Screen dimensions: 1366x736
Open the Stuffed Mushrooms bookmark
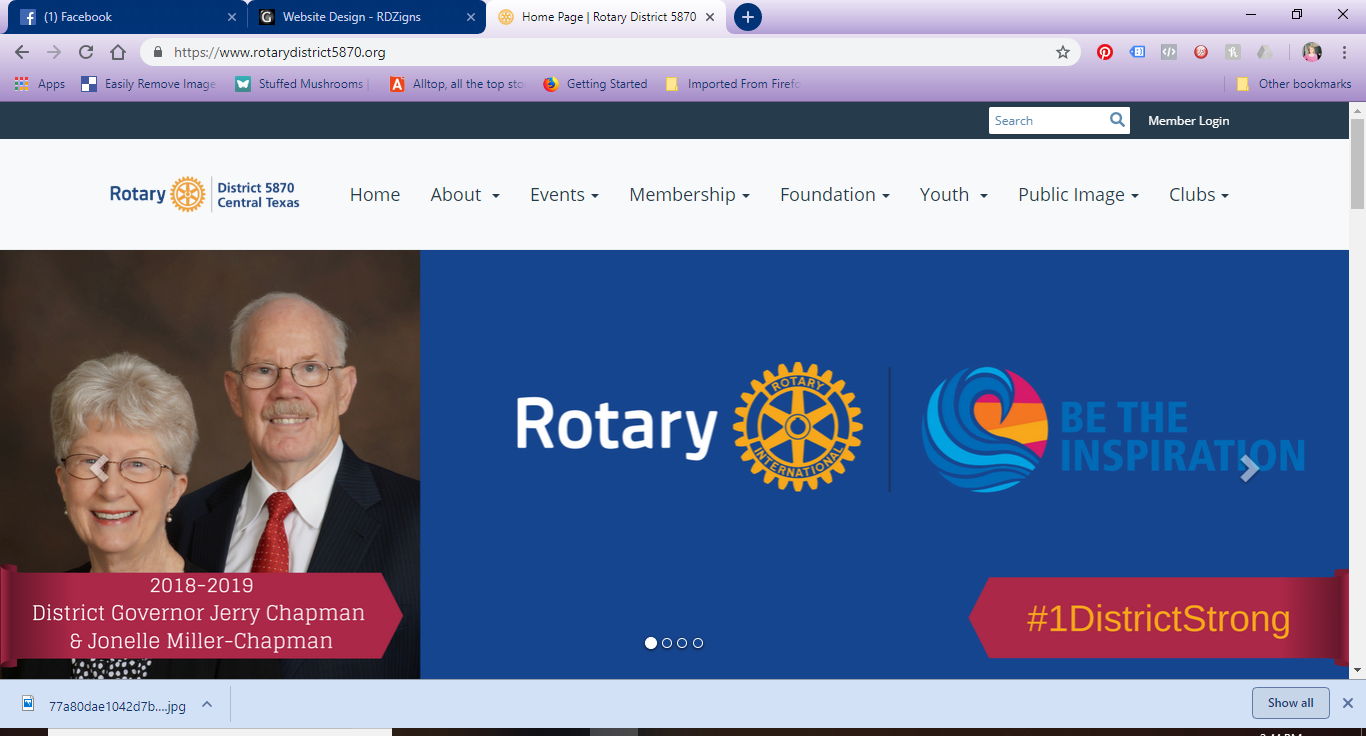click(x=302, y=84)
